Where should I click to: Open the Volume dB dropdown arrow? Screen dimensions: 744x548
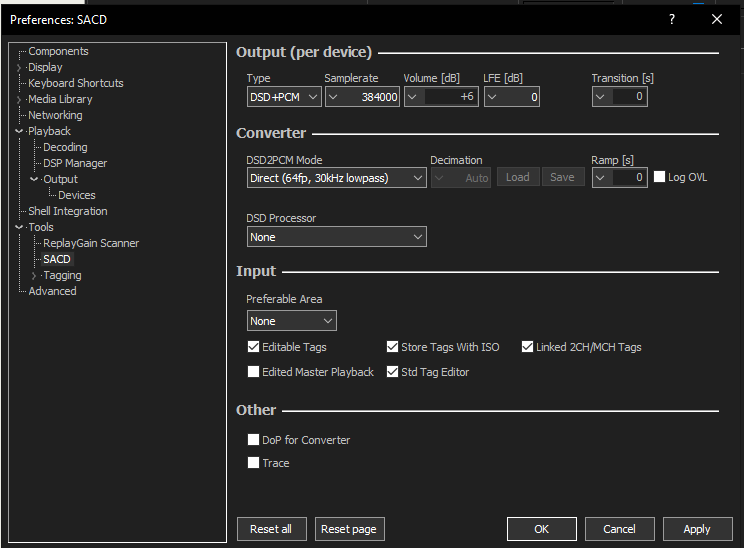(x=413, y=97)
